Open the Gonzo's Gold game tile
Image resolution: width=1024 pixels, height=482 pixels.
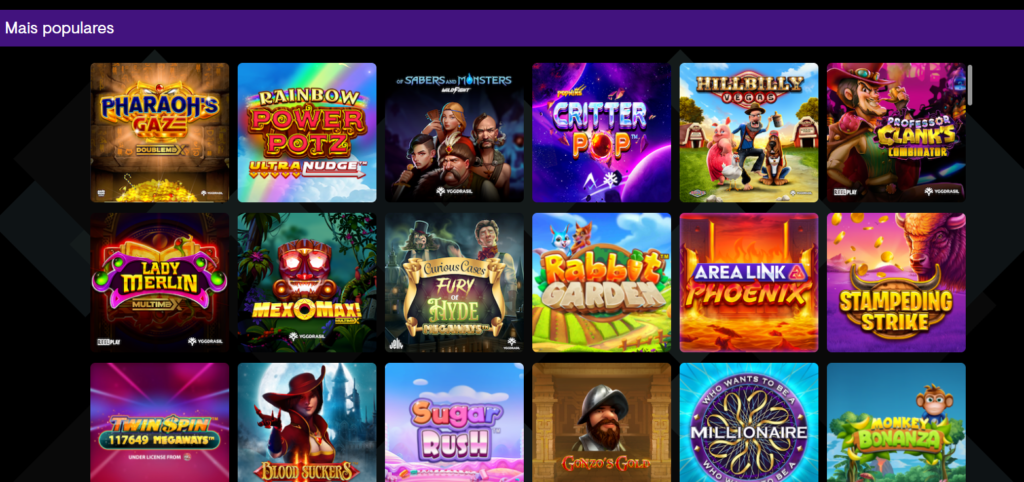coord(601,423)
